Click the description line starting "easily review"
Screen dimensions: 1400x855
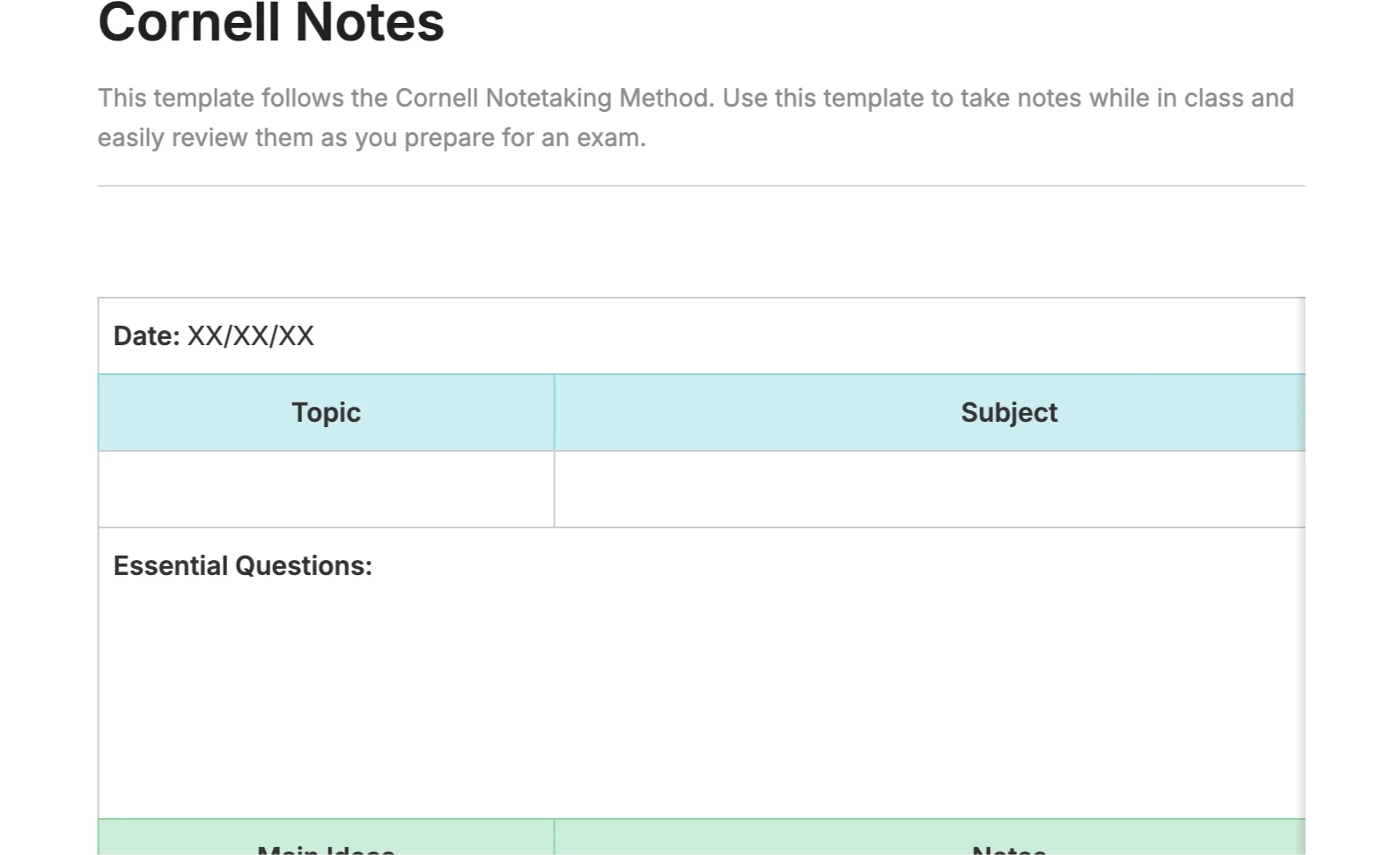372,138
